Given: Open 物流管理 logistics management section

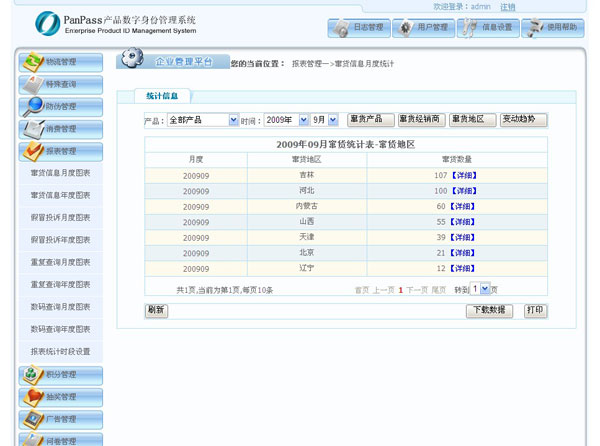Looking at the screenshot, I should [60, 62].
